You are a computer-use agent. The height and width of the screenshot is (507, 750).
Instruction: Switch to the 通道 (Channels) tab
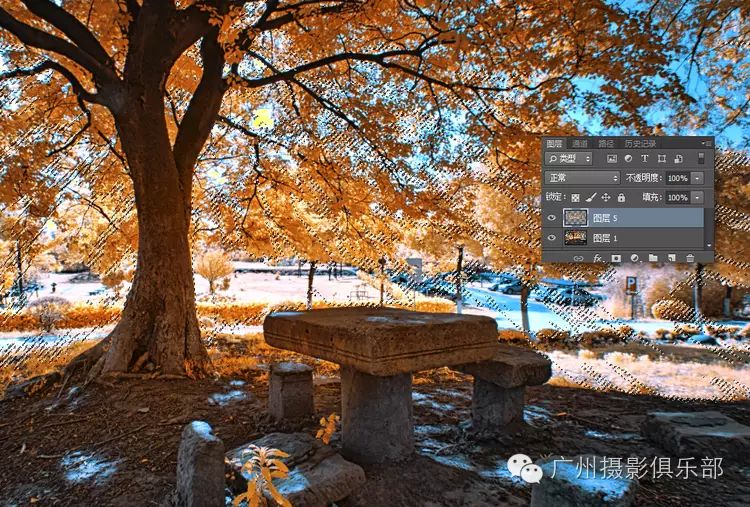(580, 143)
